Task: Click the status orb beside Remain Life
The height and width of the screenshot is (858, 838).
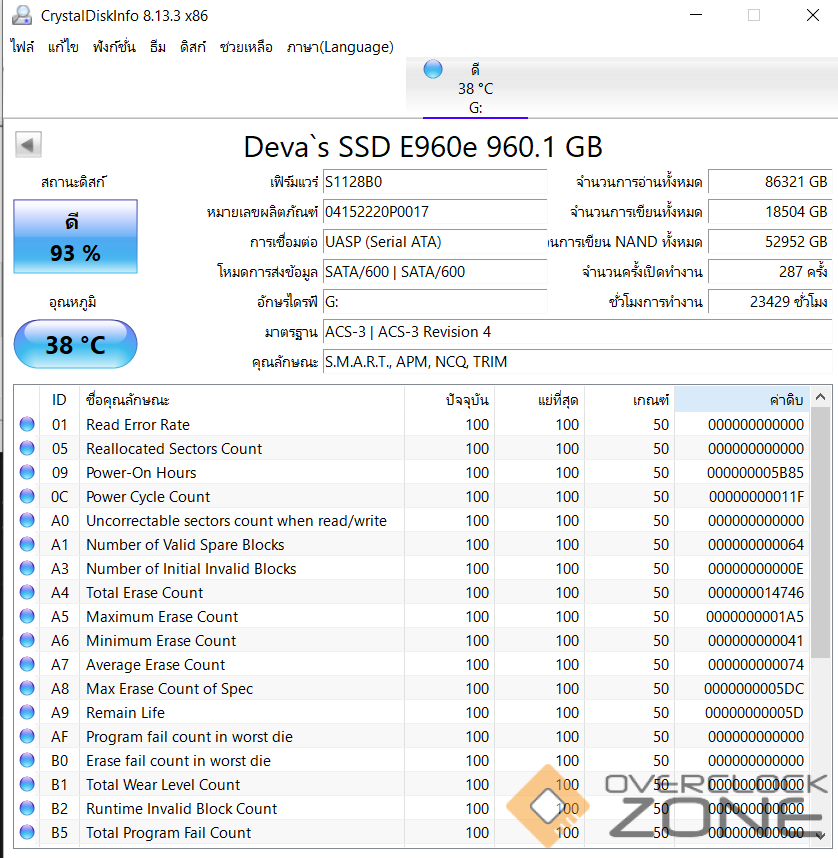Action: click(27, 713)
